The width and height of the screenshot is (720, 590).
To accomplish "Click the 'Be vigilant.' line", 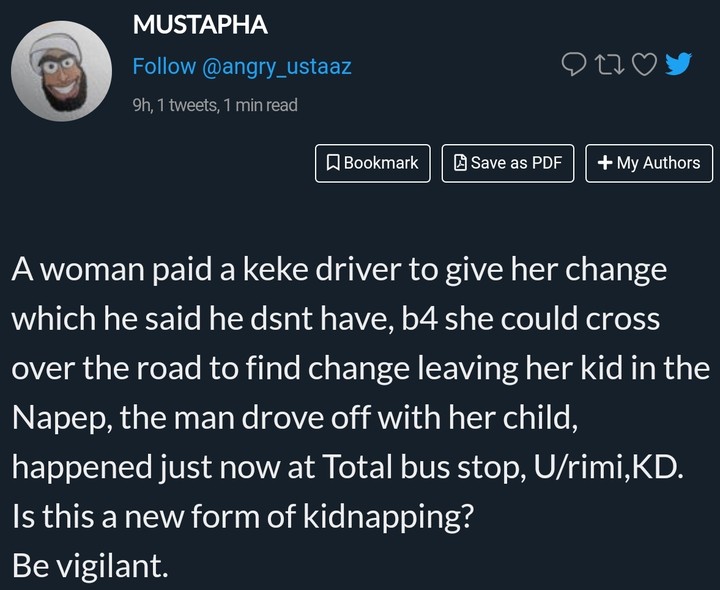I will point(89,566).
